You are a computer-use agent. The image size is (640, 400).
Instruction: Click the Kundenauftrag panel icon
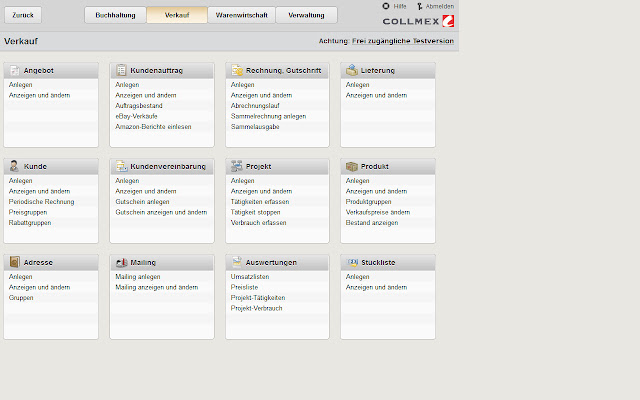tap(121, 70)
